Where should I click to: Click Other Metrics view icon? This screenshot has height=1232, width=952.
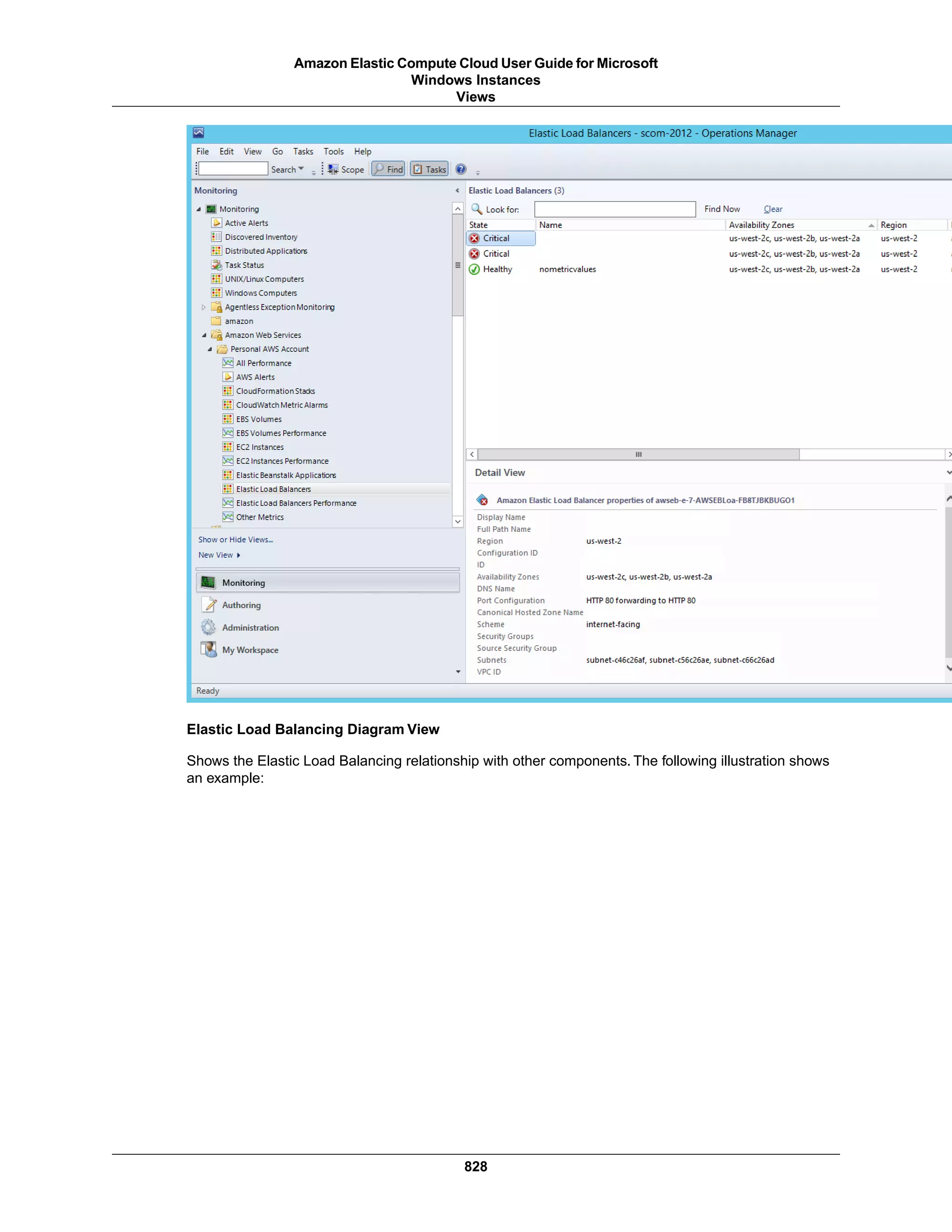click(228, 517)
